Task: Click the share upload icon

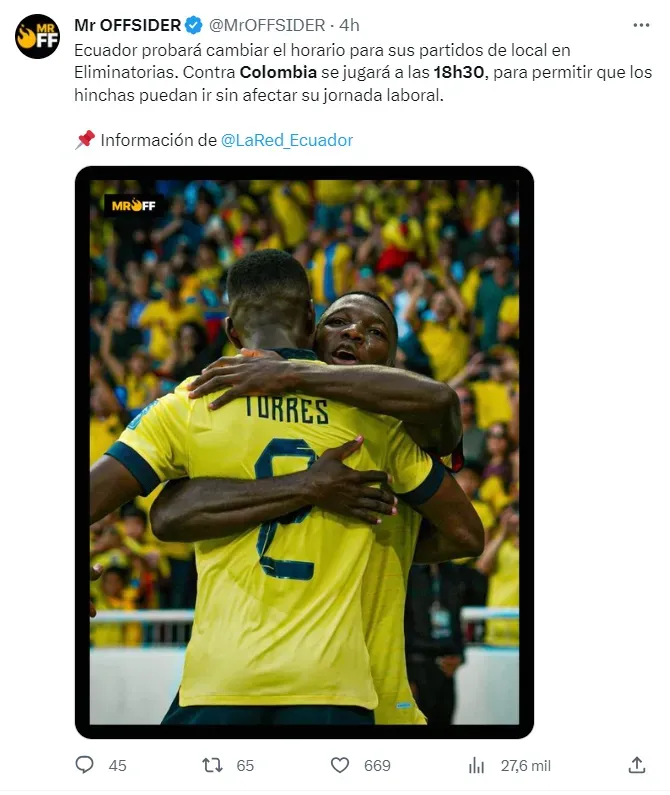Action: 637,765
